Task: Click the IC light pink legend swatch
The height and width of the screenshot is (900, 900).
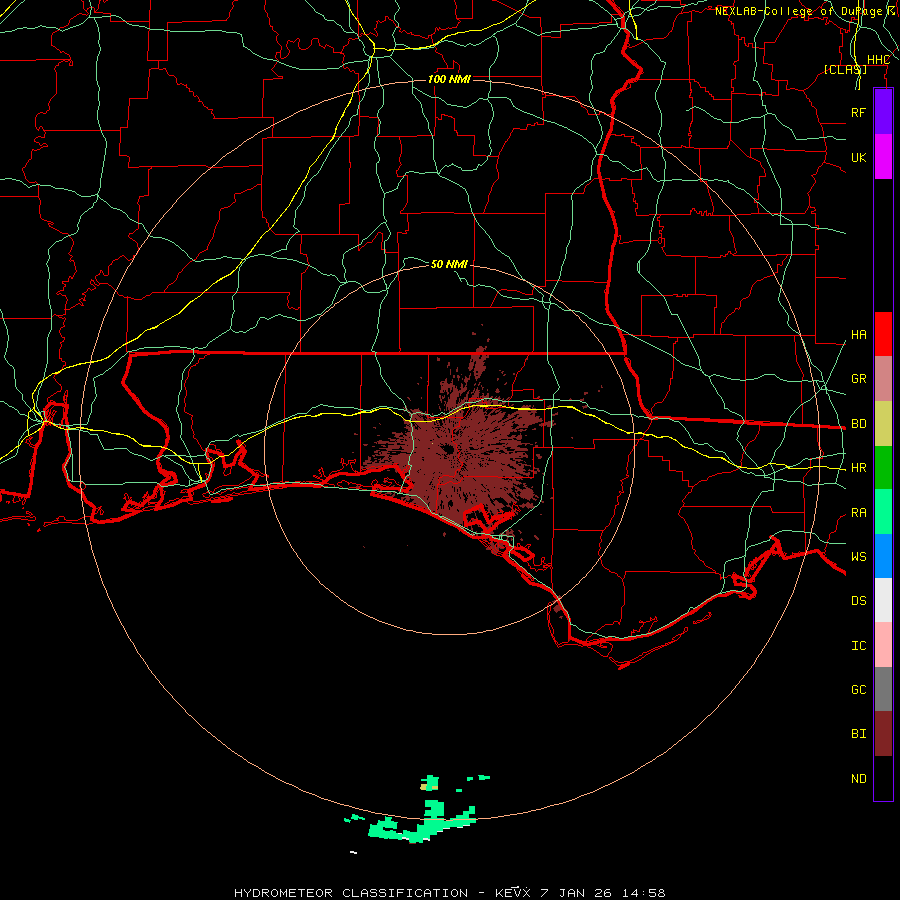Action: 883,645
